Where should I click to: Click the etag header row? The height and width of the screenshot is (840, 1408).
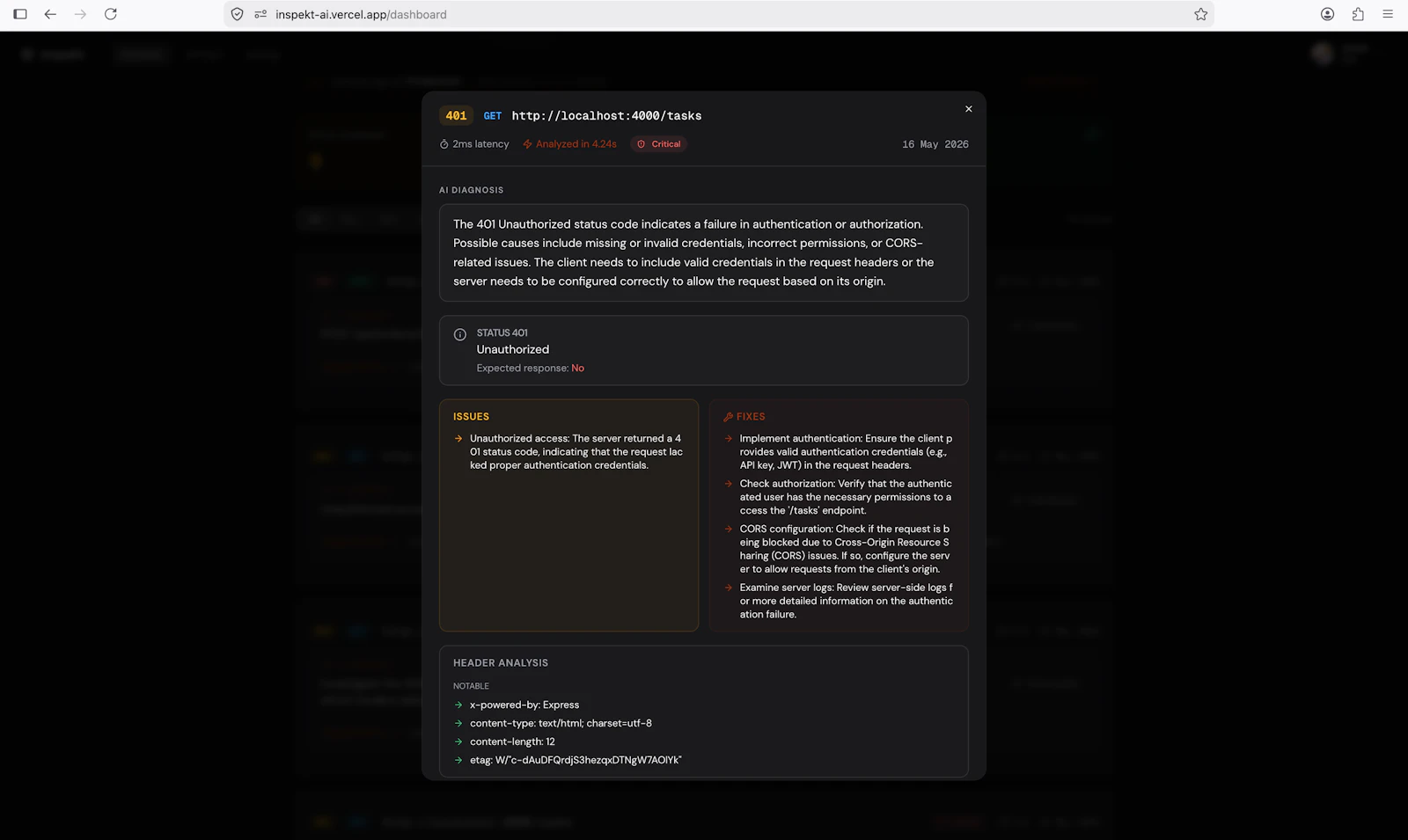(x=576, y=761)
